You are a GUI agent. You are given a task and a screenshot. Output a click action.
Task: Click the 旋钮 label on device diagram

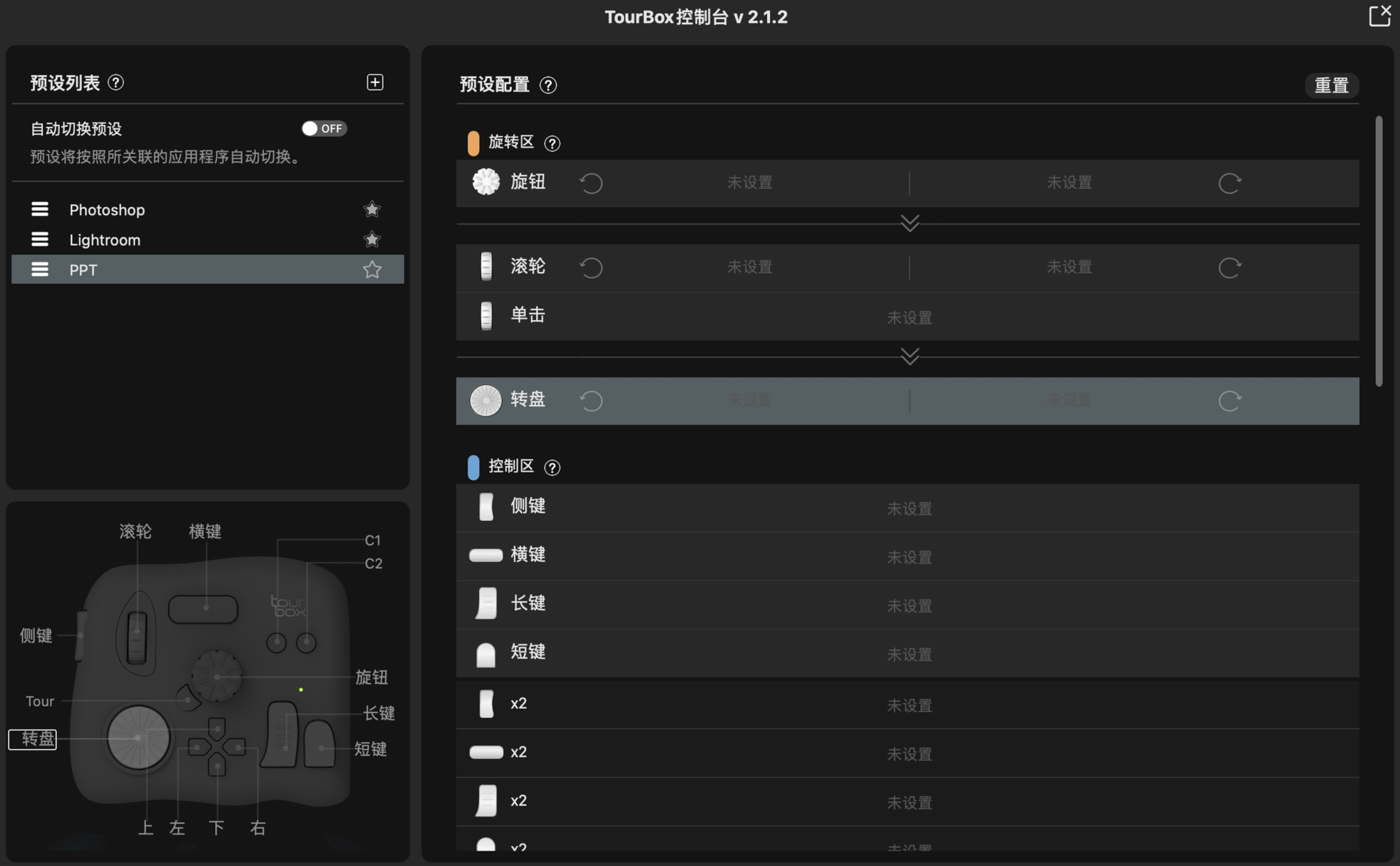click(x=371, y=677)
